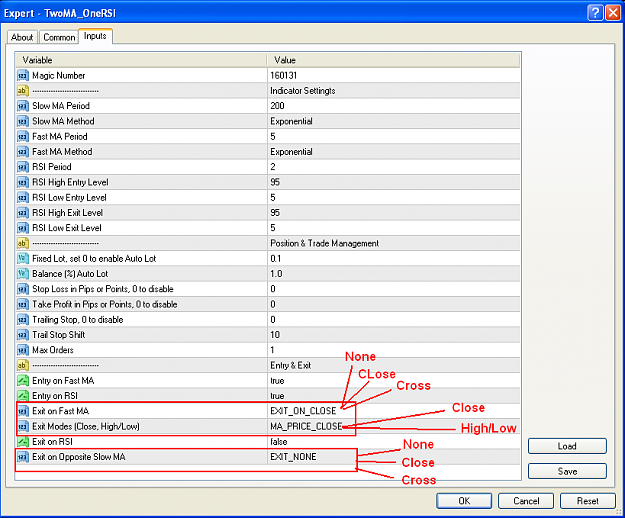Click the Exit Modes row icon
The image size is (625, 518).
pos(23,426)
